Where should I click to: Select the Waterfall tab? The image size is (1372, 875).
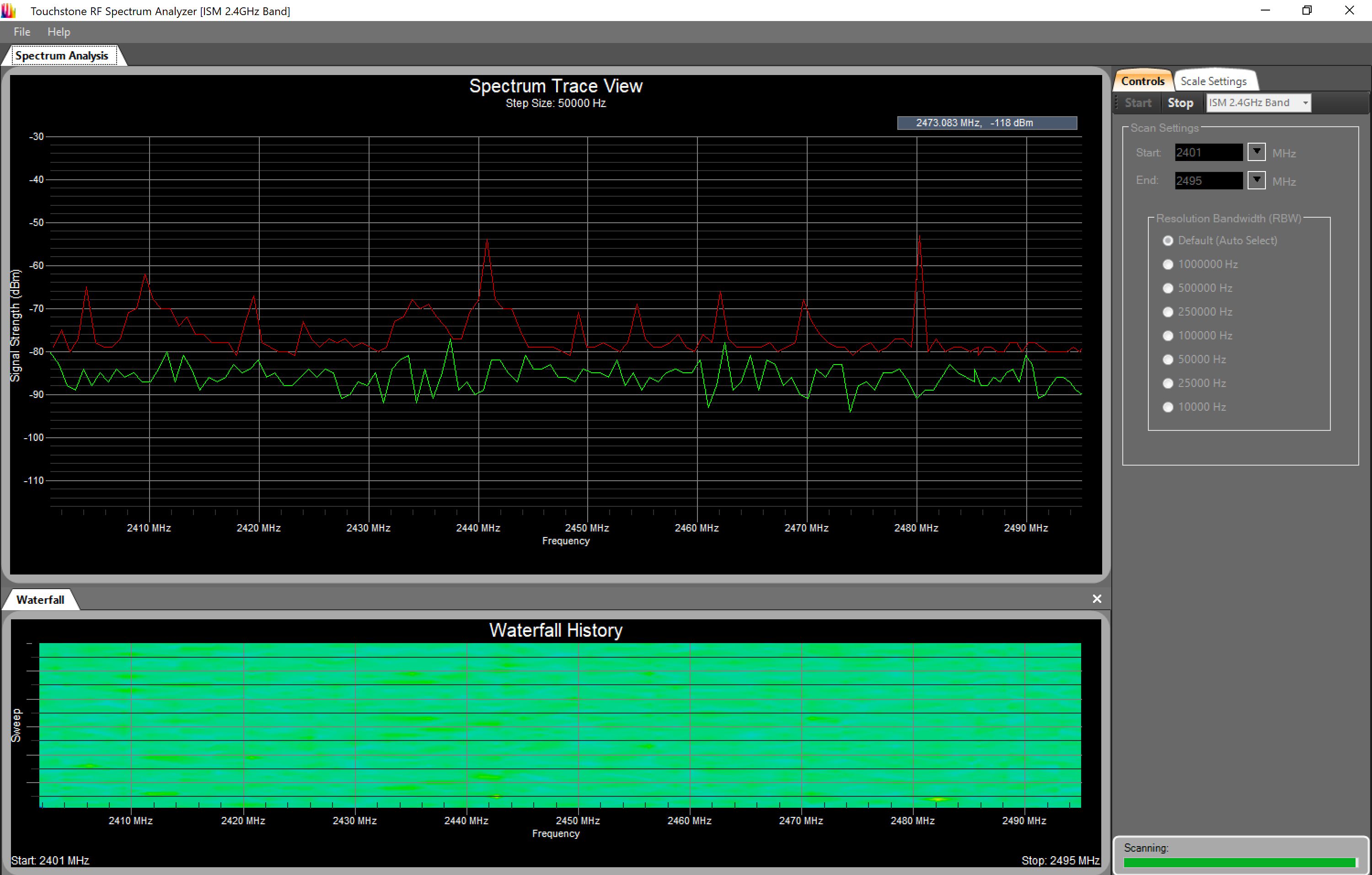pos(40,599)
